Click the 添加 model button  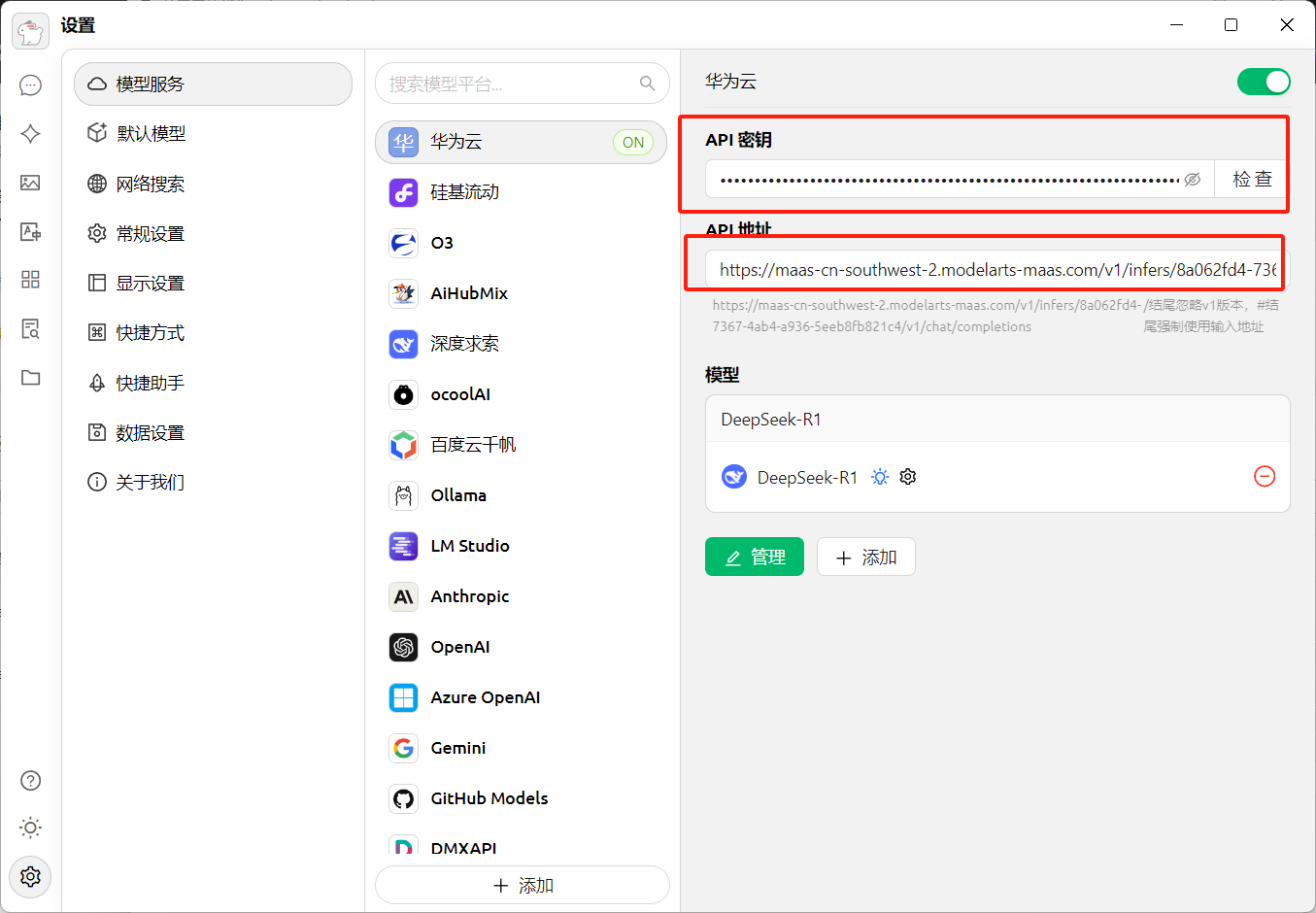(866, 557)
